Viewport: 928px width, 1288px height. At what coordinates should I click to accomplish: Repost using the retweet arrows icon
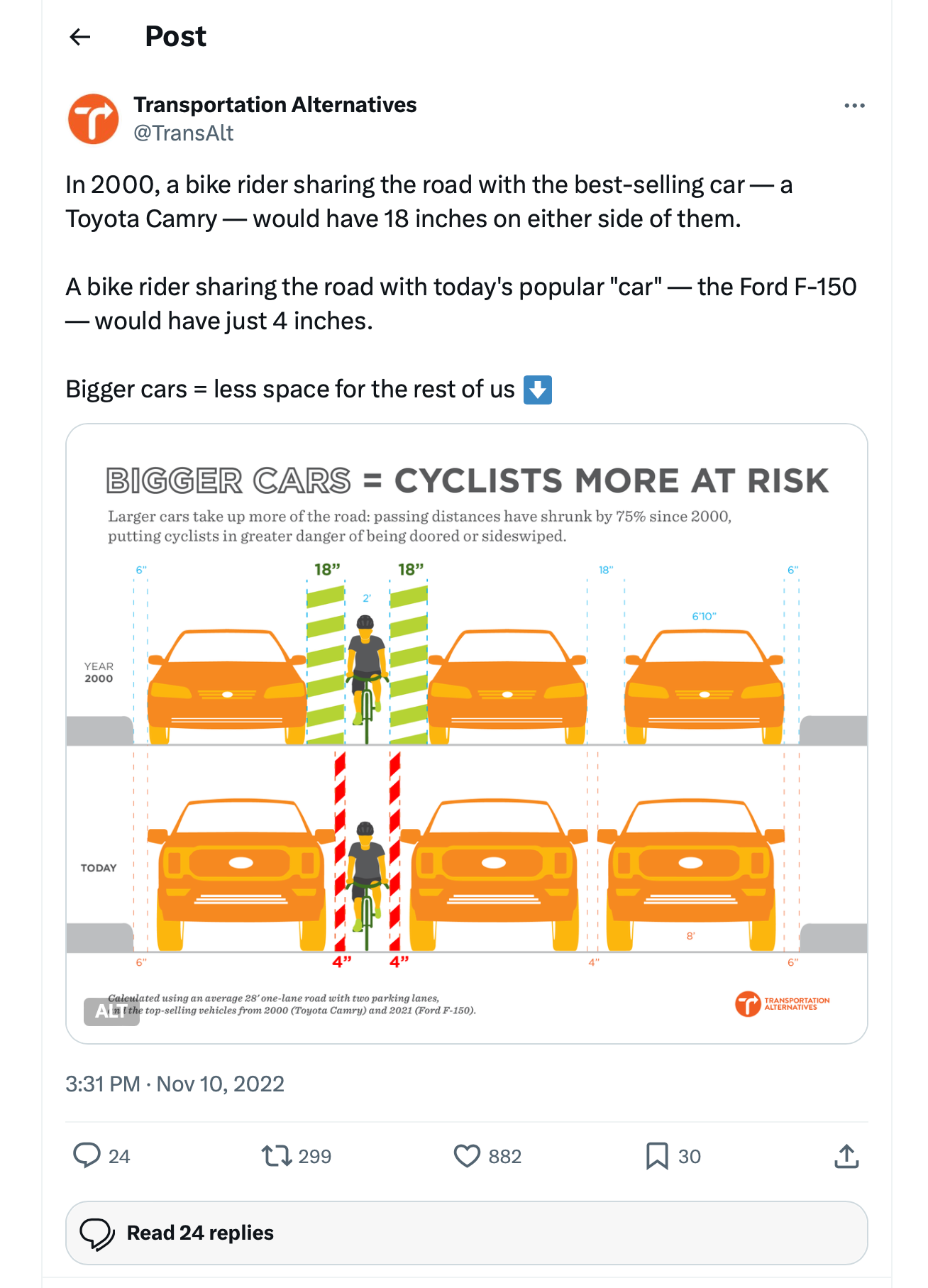tap(277, 1156)
